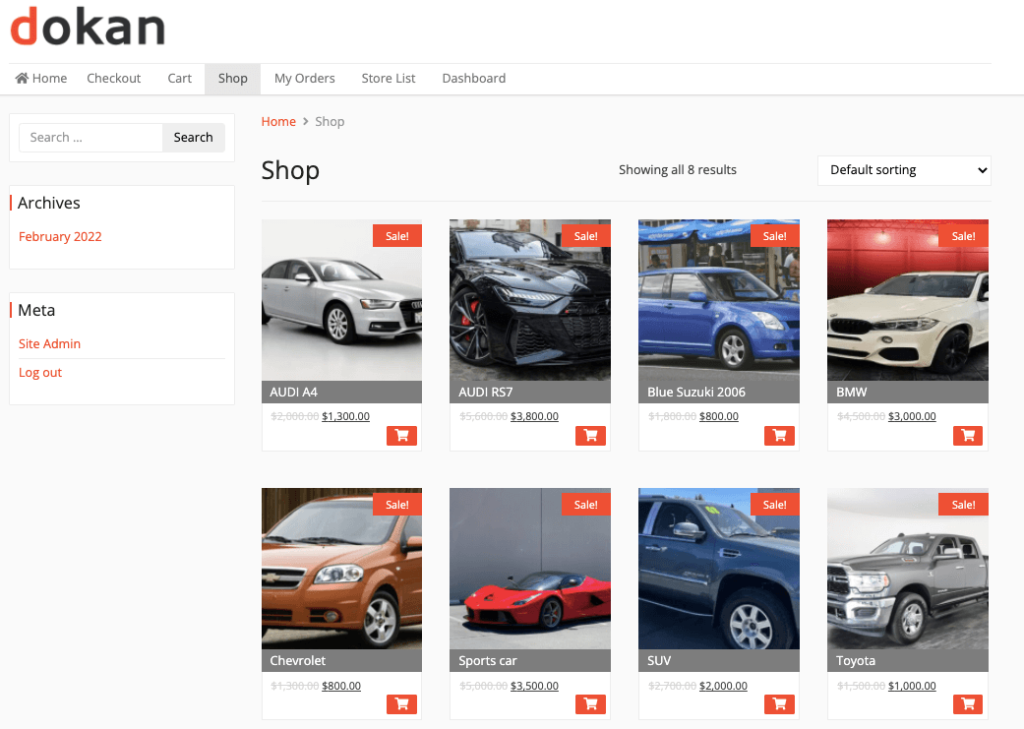1024x729 pixels.
Task: Open the Chevrolet product image
Action: coord(342,568)
